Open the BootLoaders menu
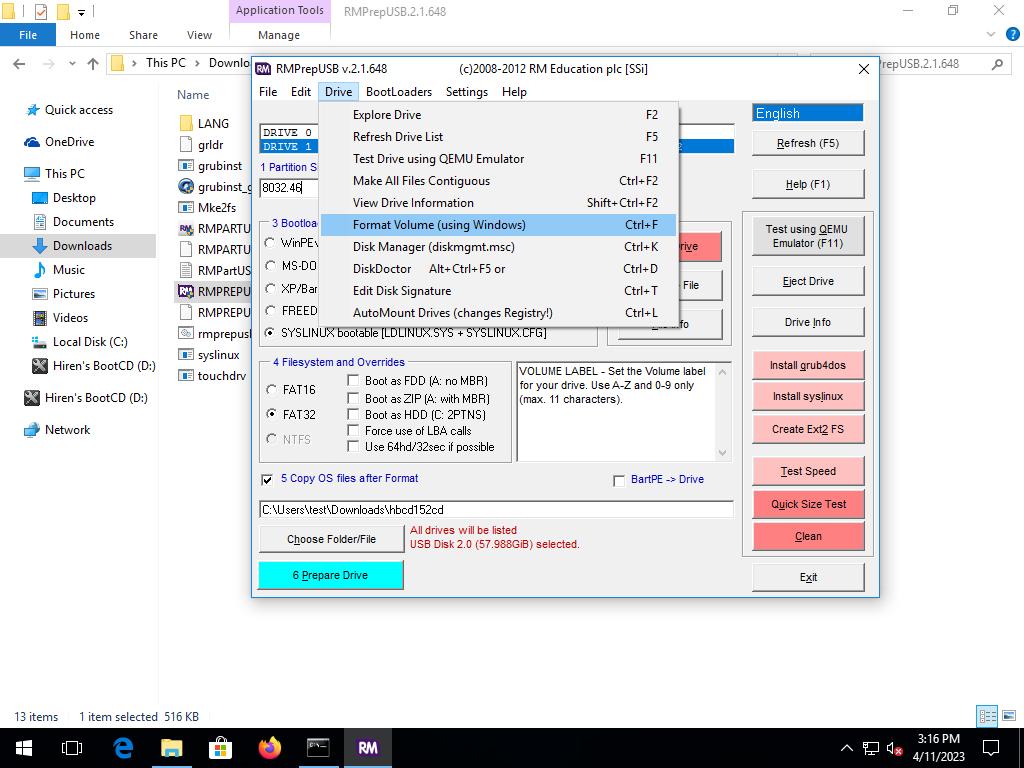The width and height of the screenshot is (1024, 768). tap(398, 92)
